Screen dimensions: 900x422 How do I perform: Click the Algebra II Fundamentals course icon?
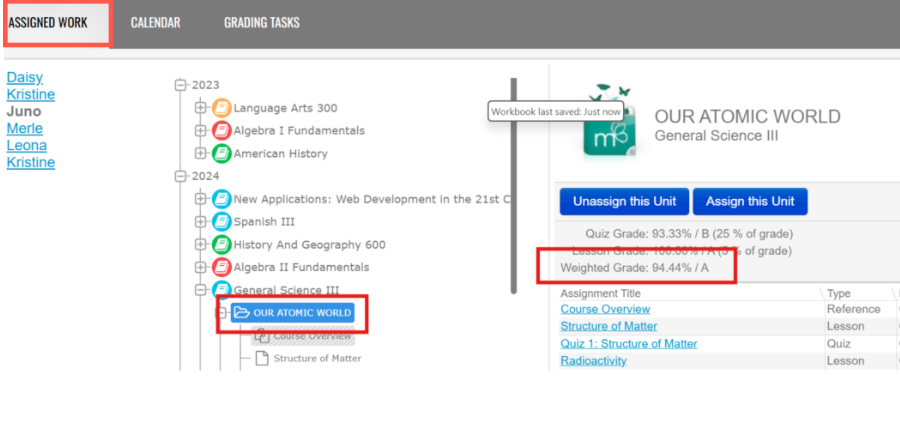click(x=222, y=267)
